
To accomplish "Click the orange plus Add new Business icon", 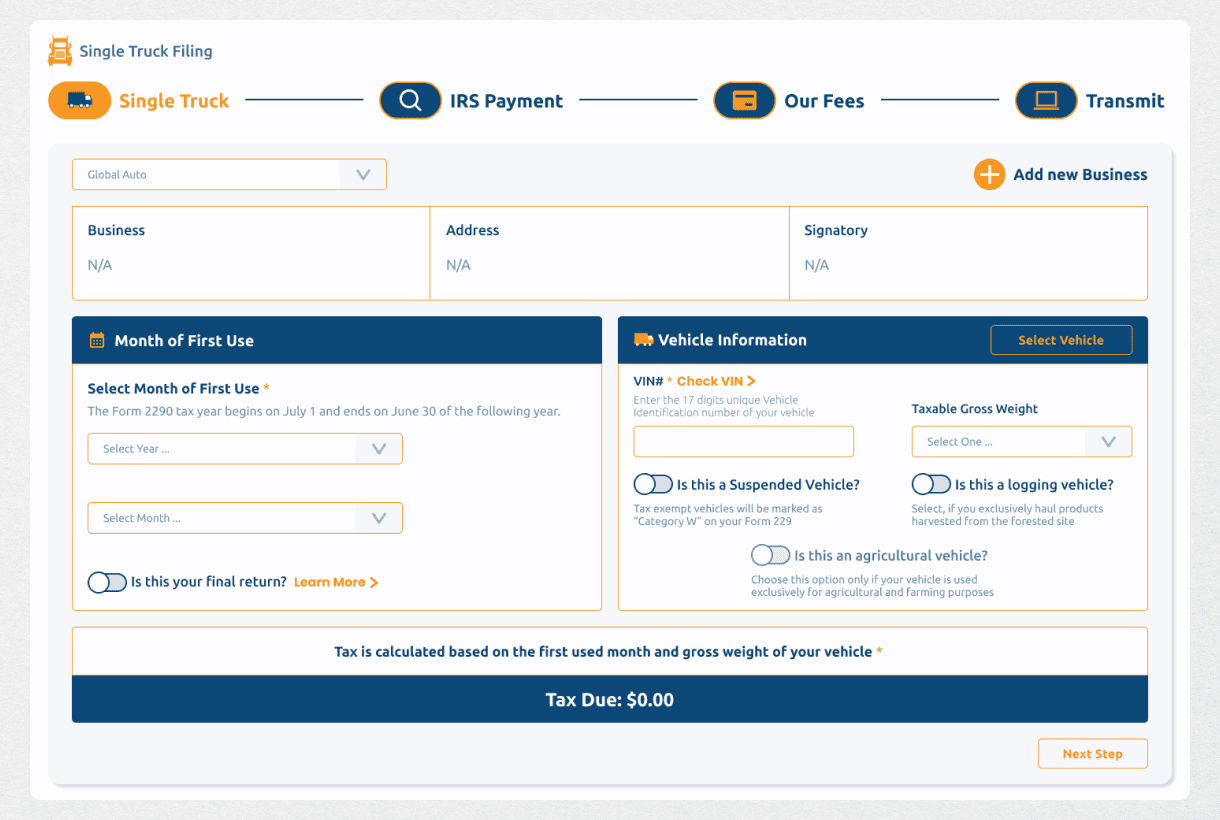I will (x=989, y=175).
